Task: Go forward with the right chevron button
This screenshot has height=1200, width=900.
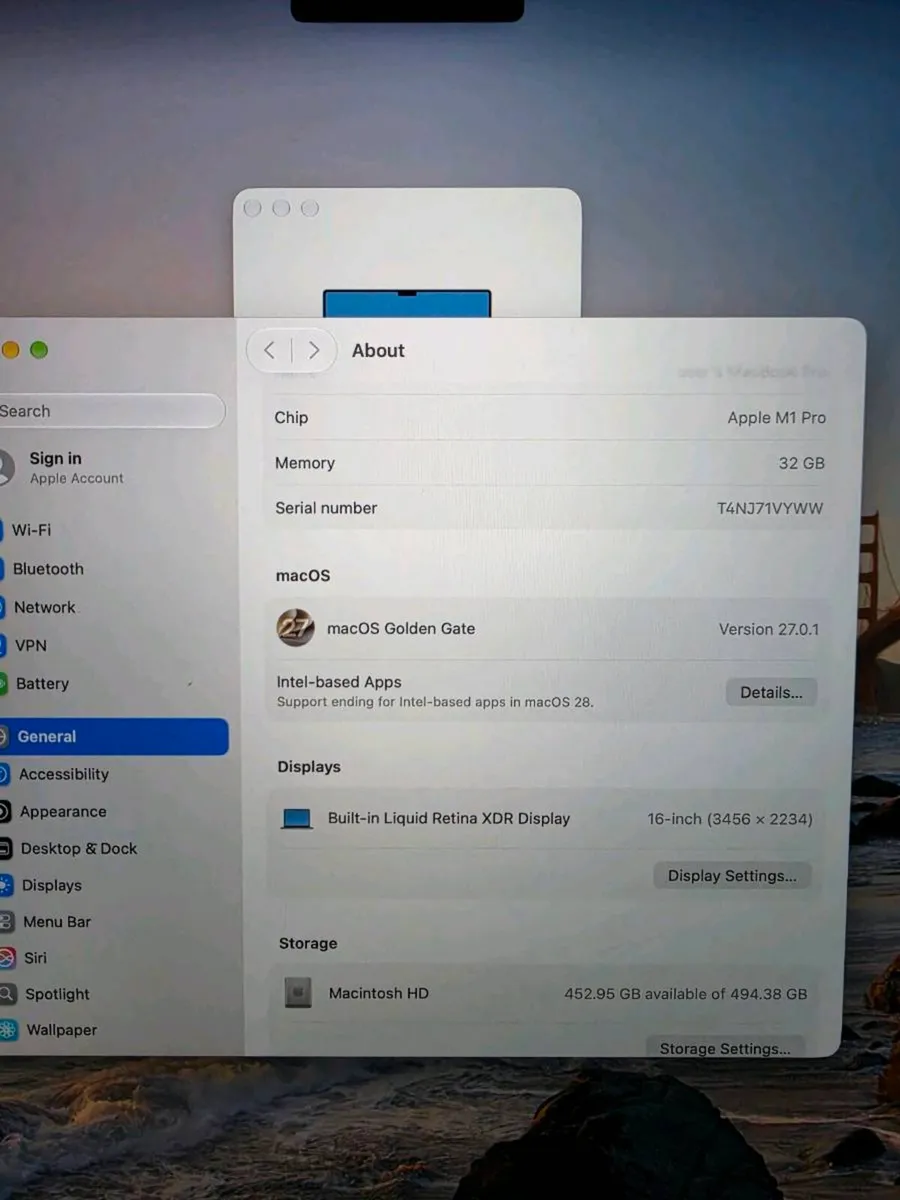Action: (314, 350)
